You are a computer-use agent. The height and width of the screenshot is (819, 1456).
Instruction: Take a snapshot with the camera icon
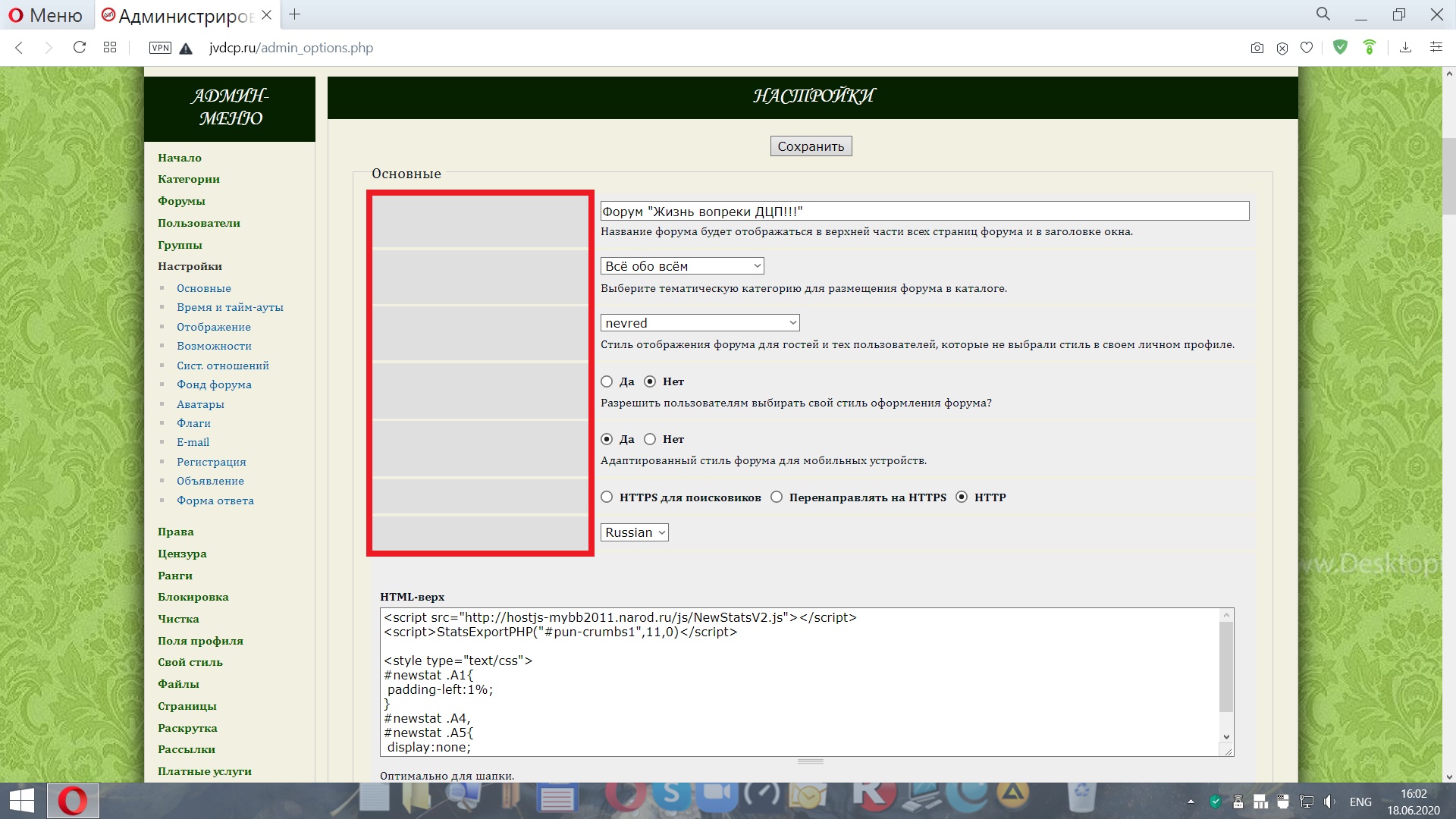pos(1257,48)
